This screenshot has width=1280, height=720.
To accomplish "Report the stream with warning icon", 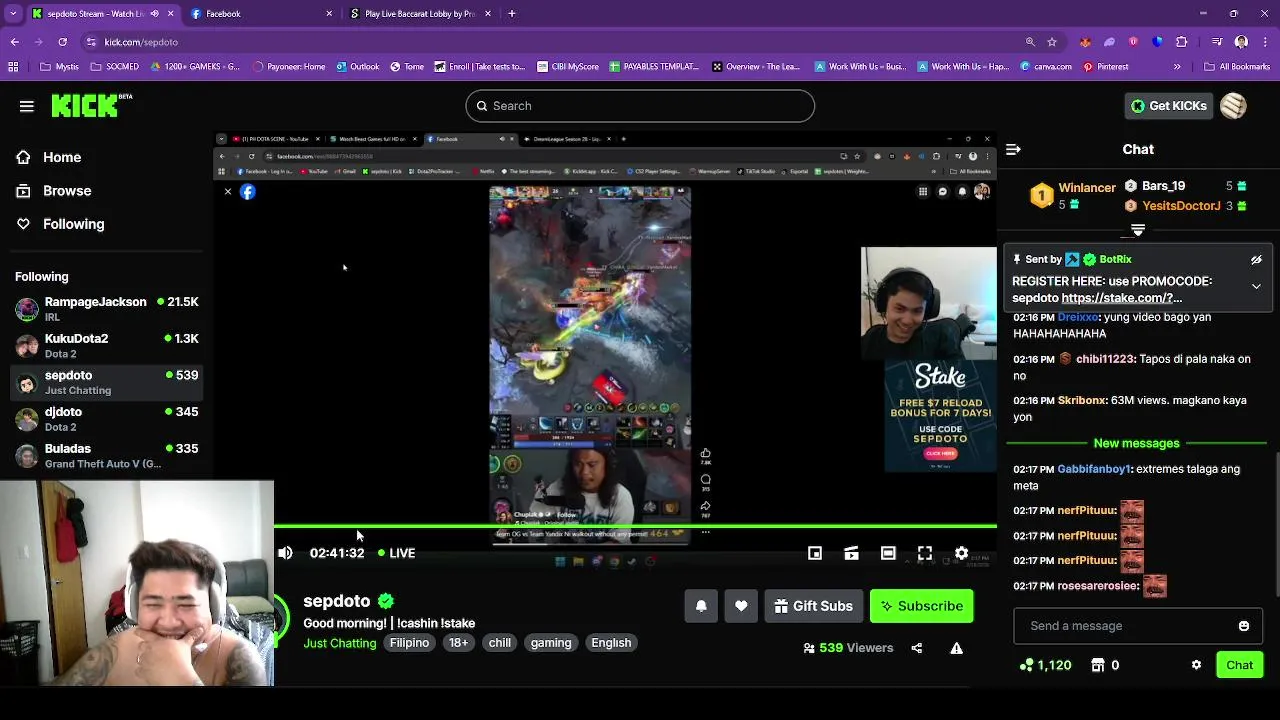I will (x=957, y=648).
